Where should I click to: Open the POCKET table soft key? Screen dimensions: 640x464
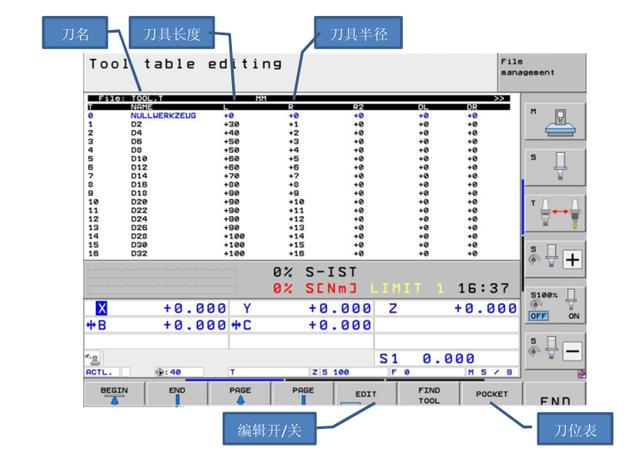[491, 395]
